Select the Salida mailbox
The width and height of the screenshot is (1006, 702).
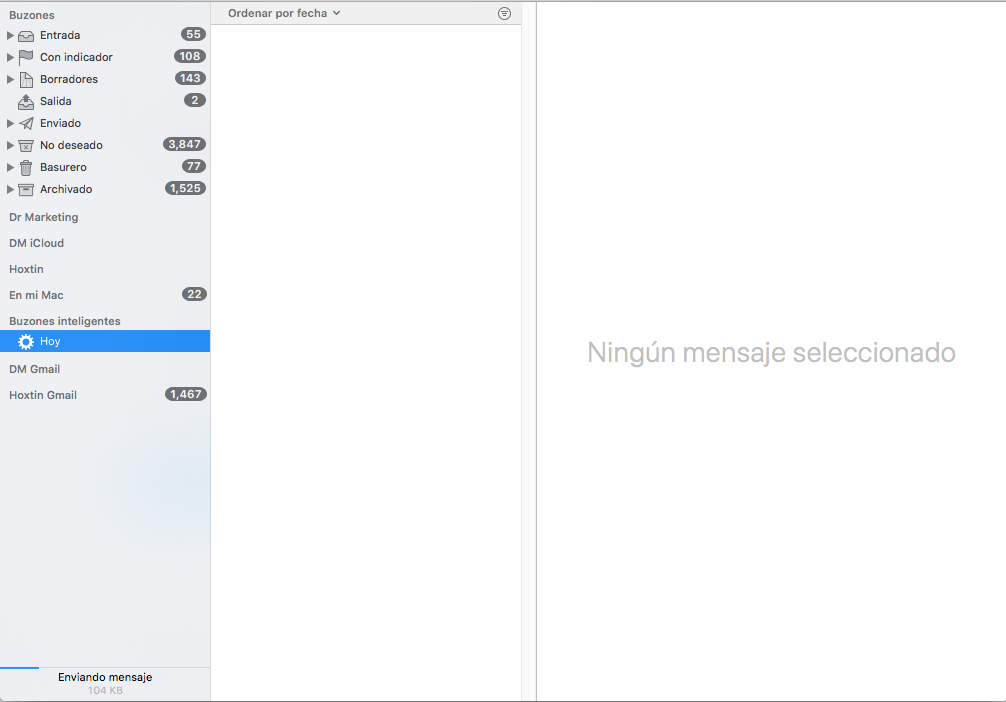(x=105, y=101)
